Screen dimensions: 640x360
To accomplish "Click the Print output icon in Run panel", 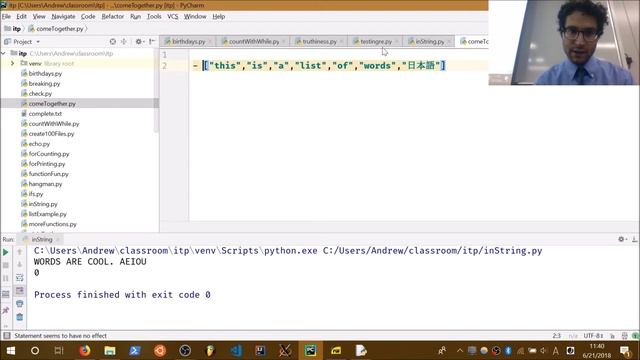I will pyautogui.click(x=20, y=304).
